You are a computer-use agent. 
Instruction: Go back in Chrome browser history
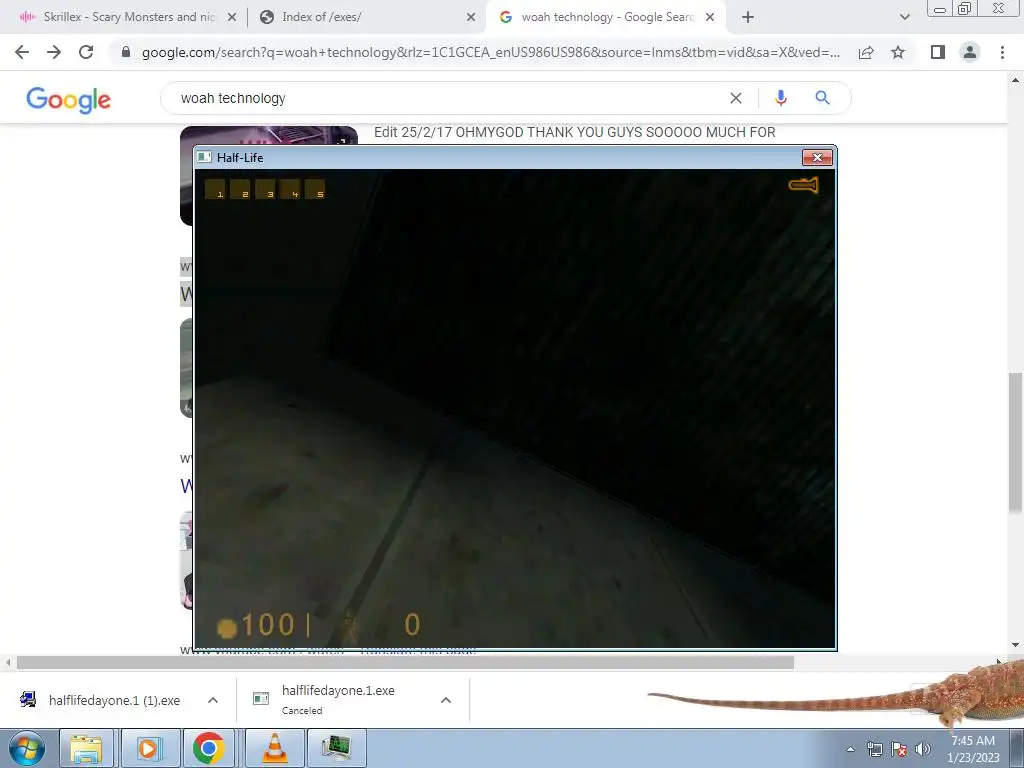click(22, 52)
